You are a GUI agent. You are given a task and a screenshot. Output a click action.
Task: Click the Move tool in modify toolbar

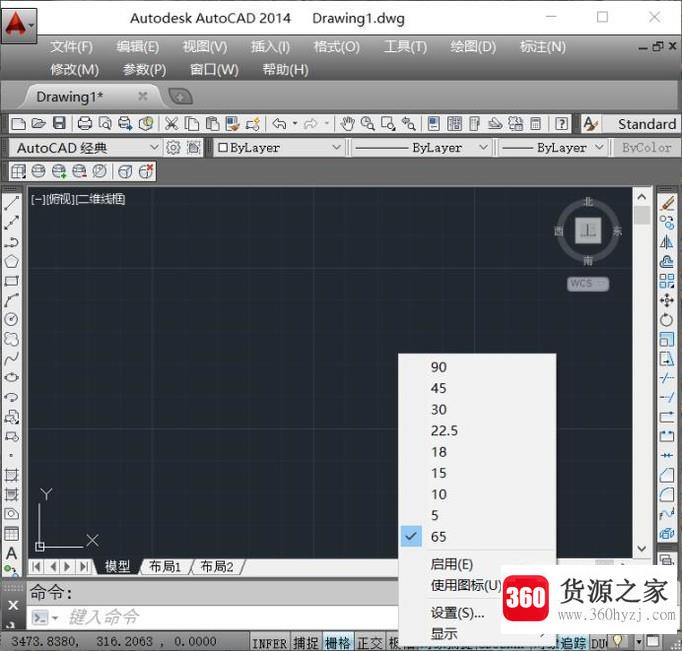coord(667,300)
